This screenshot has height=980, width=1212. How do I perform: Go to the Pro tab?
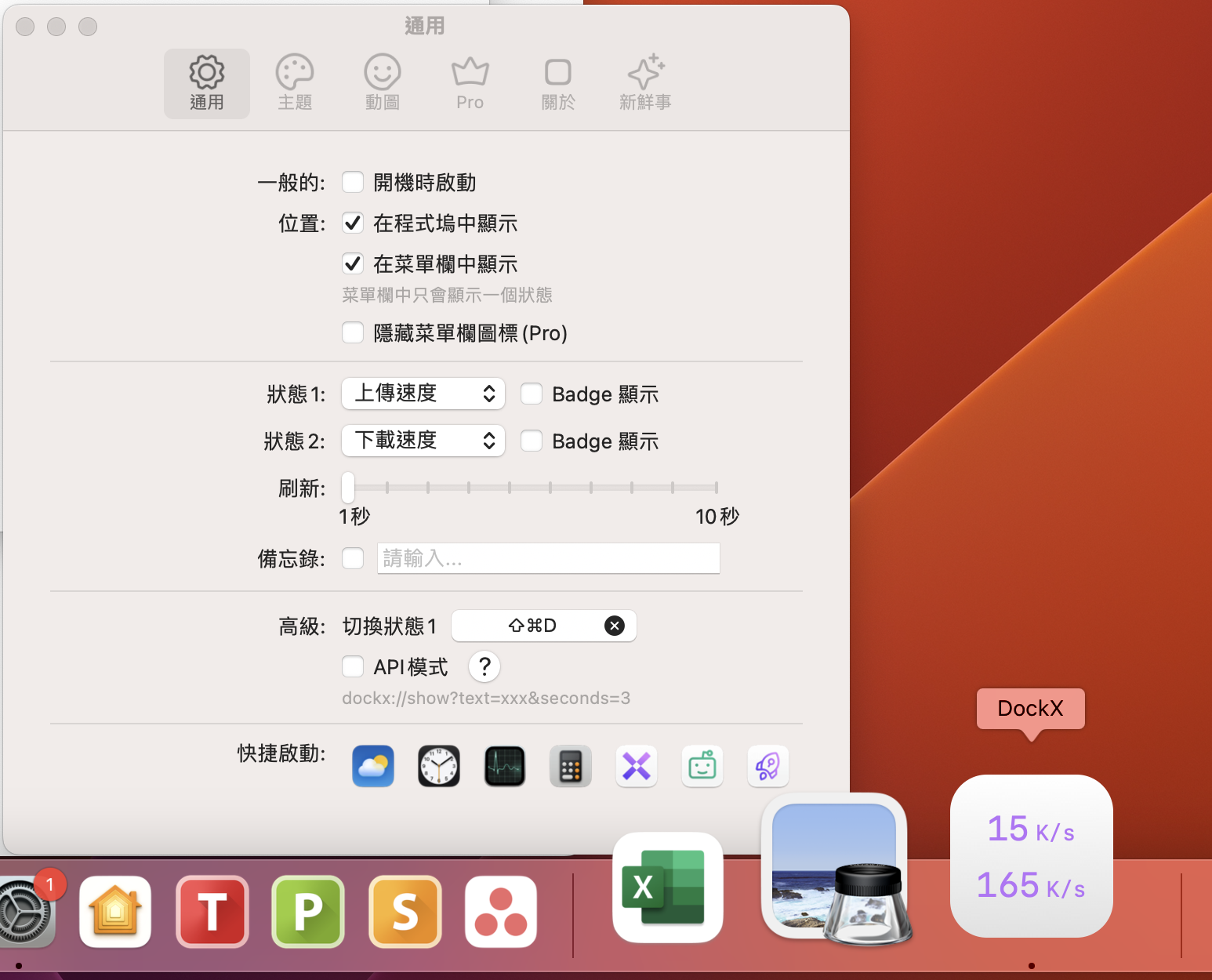pyautogui.click(x=470, y=84)
